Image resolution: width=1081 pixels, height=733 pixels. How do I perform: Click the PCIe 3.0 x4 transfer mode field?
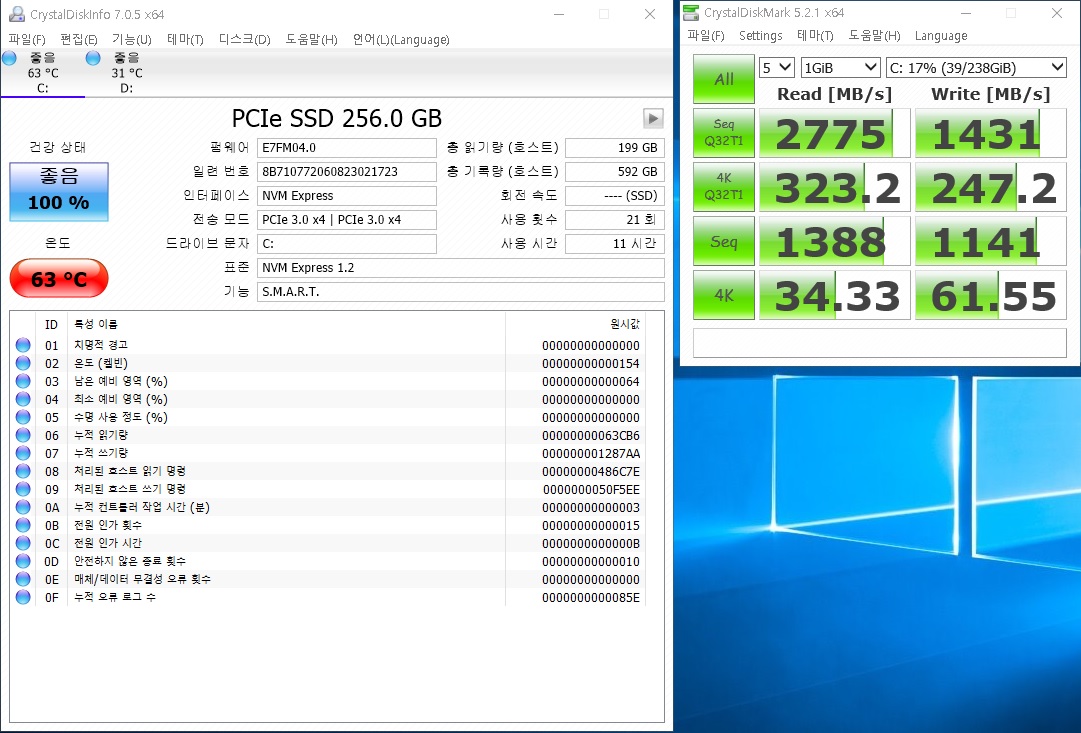347,220
